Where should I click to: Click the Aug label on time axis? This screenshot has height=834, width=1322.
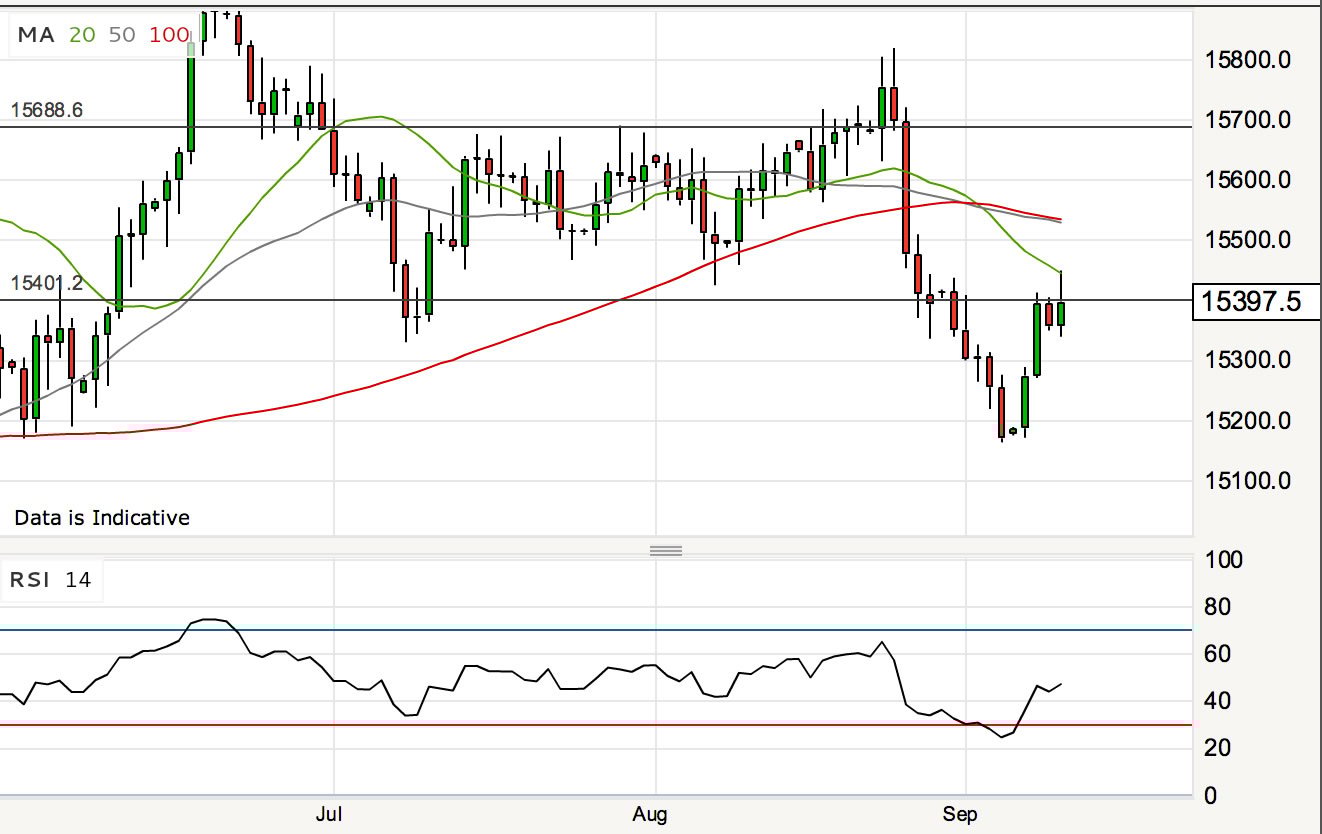[652, 813]
